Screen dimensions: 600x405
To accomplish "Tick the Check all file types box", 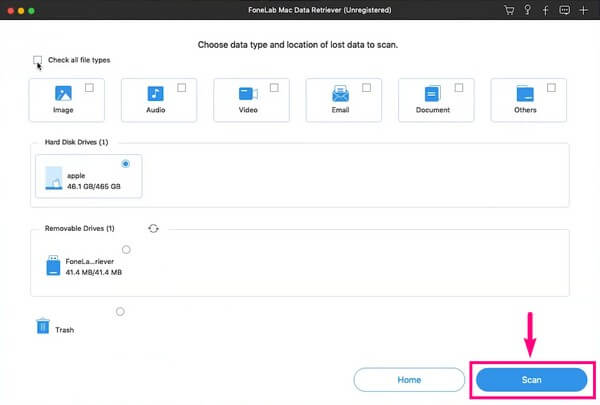I will 38,60.
